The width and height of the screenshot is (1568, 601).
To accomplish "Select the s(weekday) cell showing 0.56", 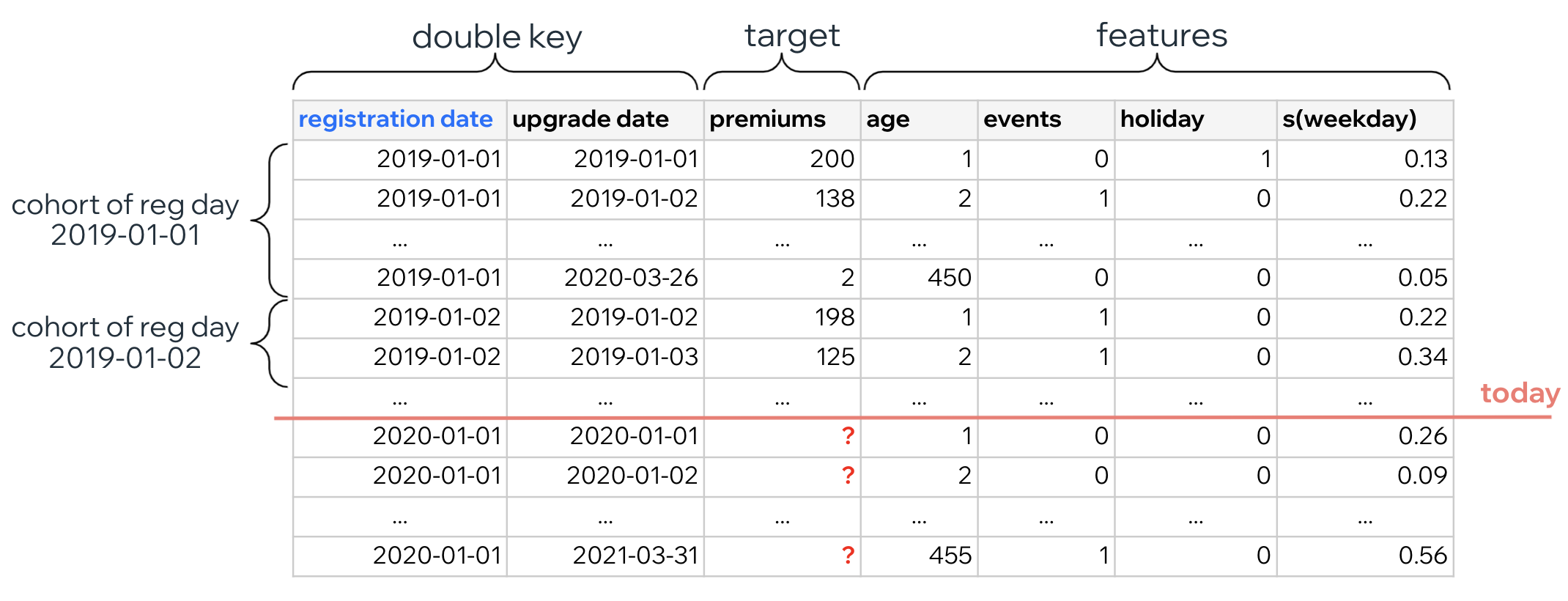I will coord(1422,555).
